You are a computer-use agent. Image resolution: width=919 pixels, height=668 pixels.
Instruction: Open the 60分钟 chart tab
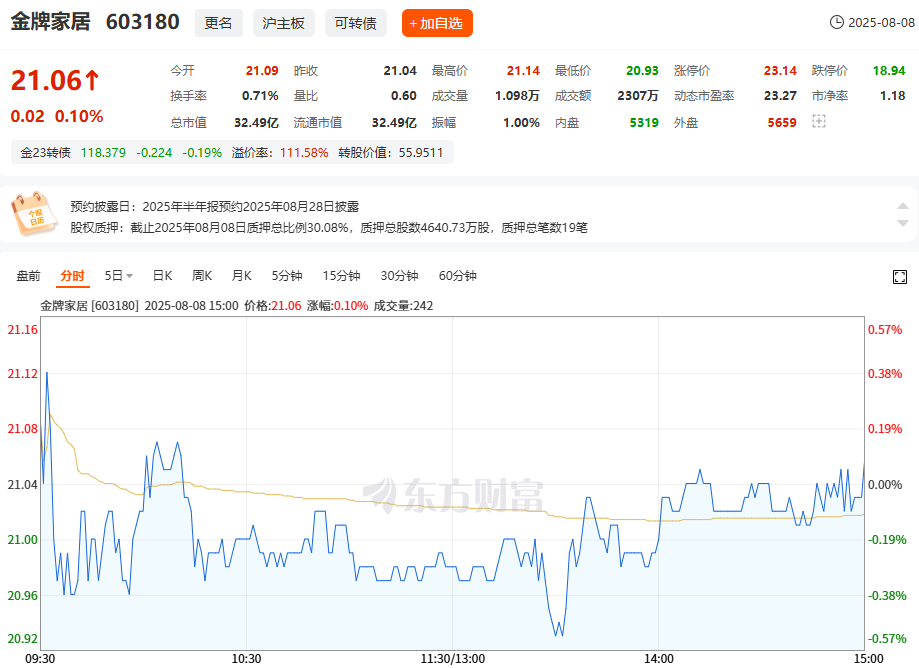coord(458,275)
